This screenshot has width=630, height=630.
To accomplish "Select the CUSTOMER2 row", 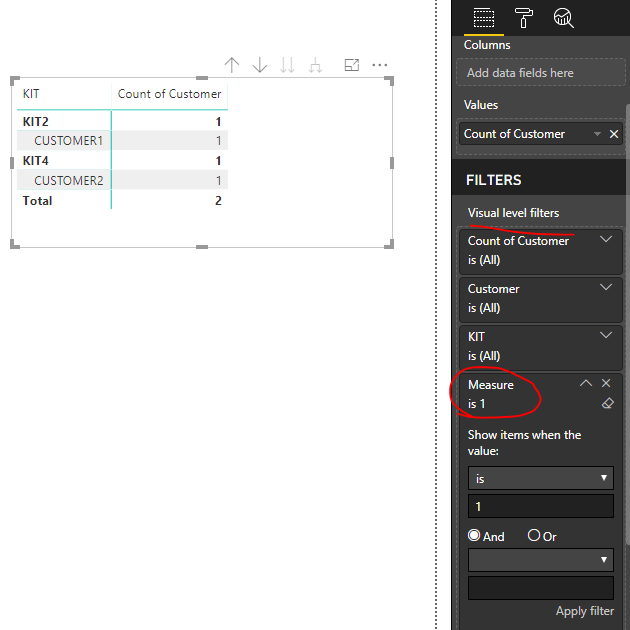I will coord(122,180).
